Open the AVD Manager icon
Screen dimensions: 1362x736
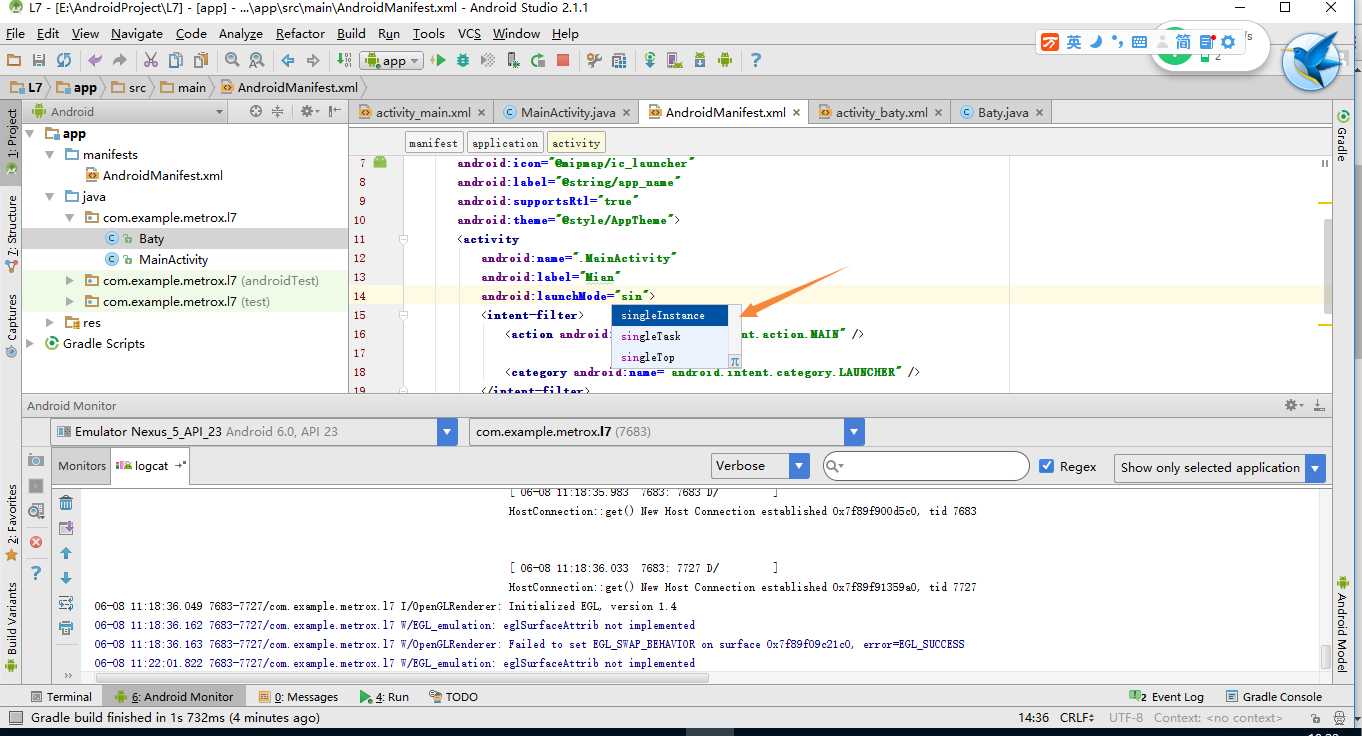(675, 60)
